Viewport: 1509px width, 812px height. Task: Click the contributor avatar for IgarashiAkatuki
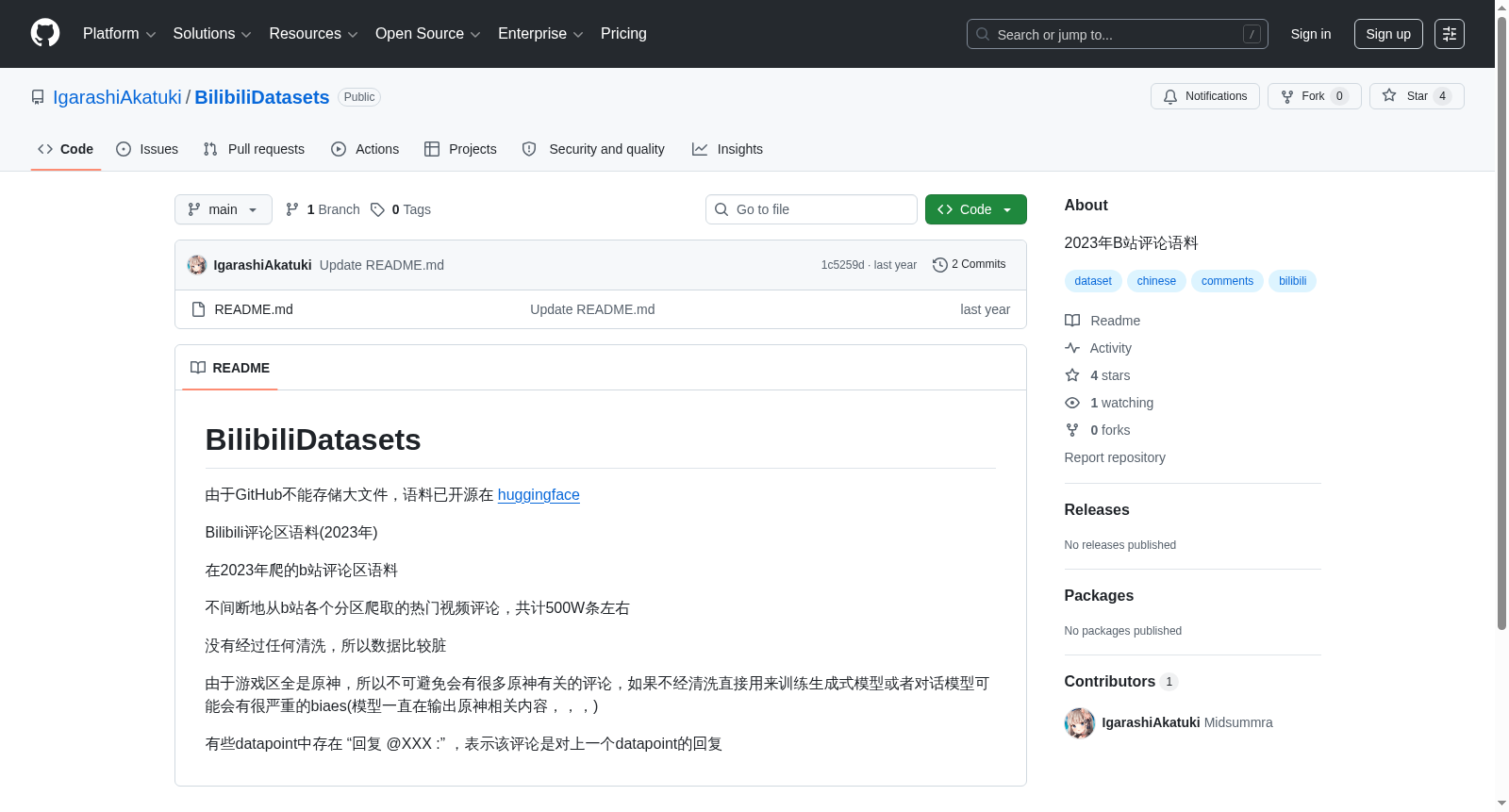coord(1080,722)
